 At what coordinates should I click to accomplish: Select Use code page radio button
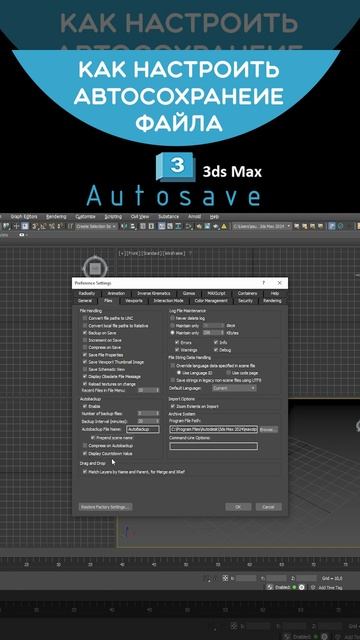click(229, 373)
